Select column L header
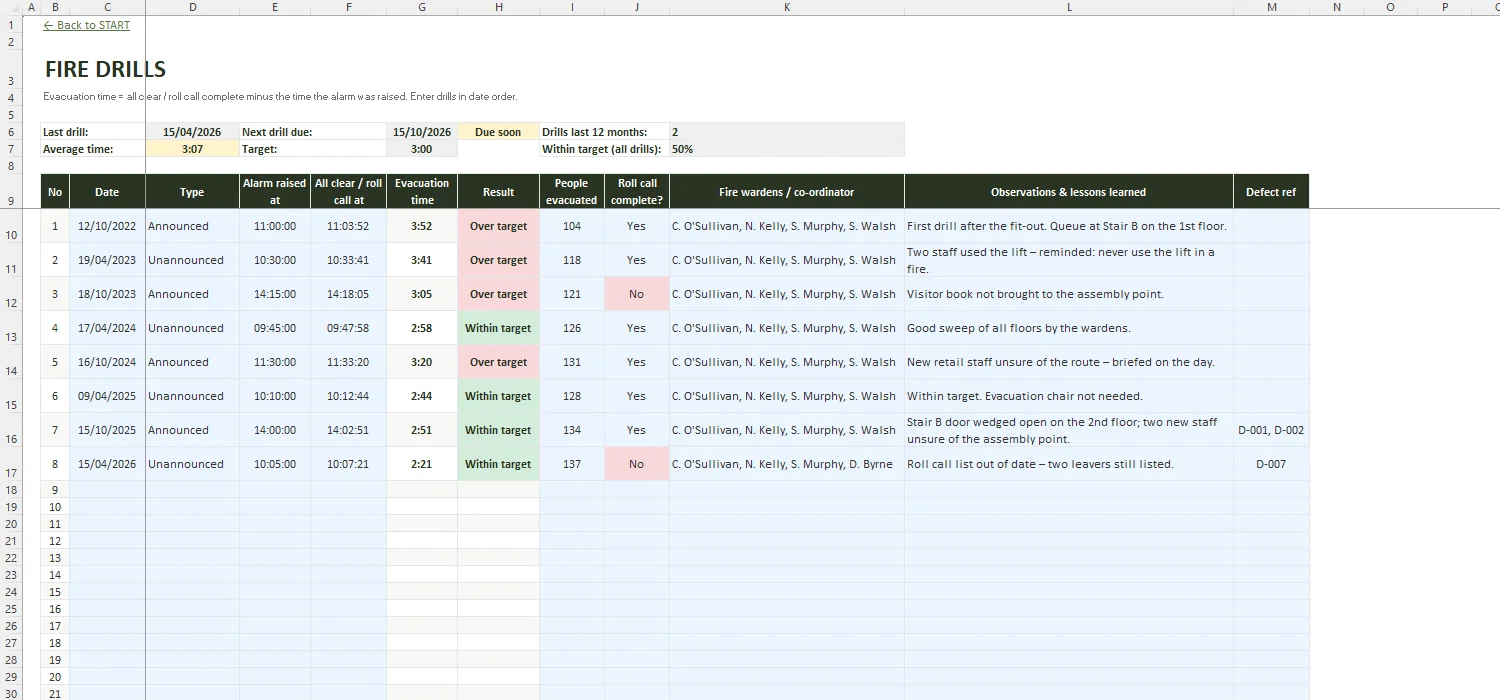 [1068, 7]
